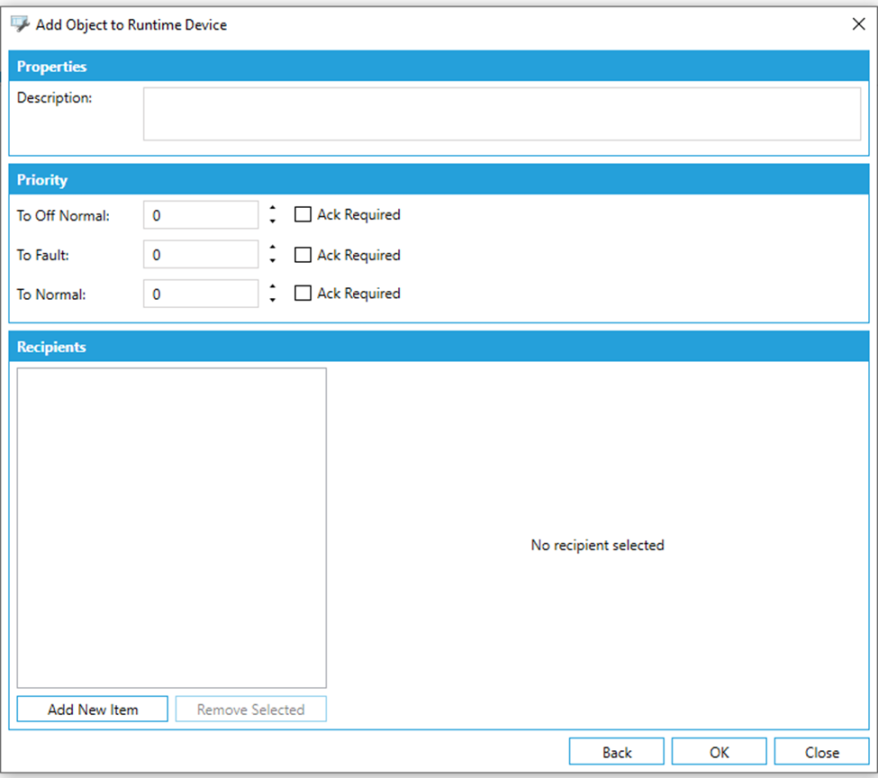Viewport: 878px width, 778px height.
Task: Click the To Normal priority field
Action: (x=201, y=294)
